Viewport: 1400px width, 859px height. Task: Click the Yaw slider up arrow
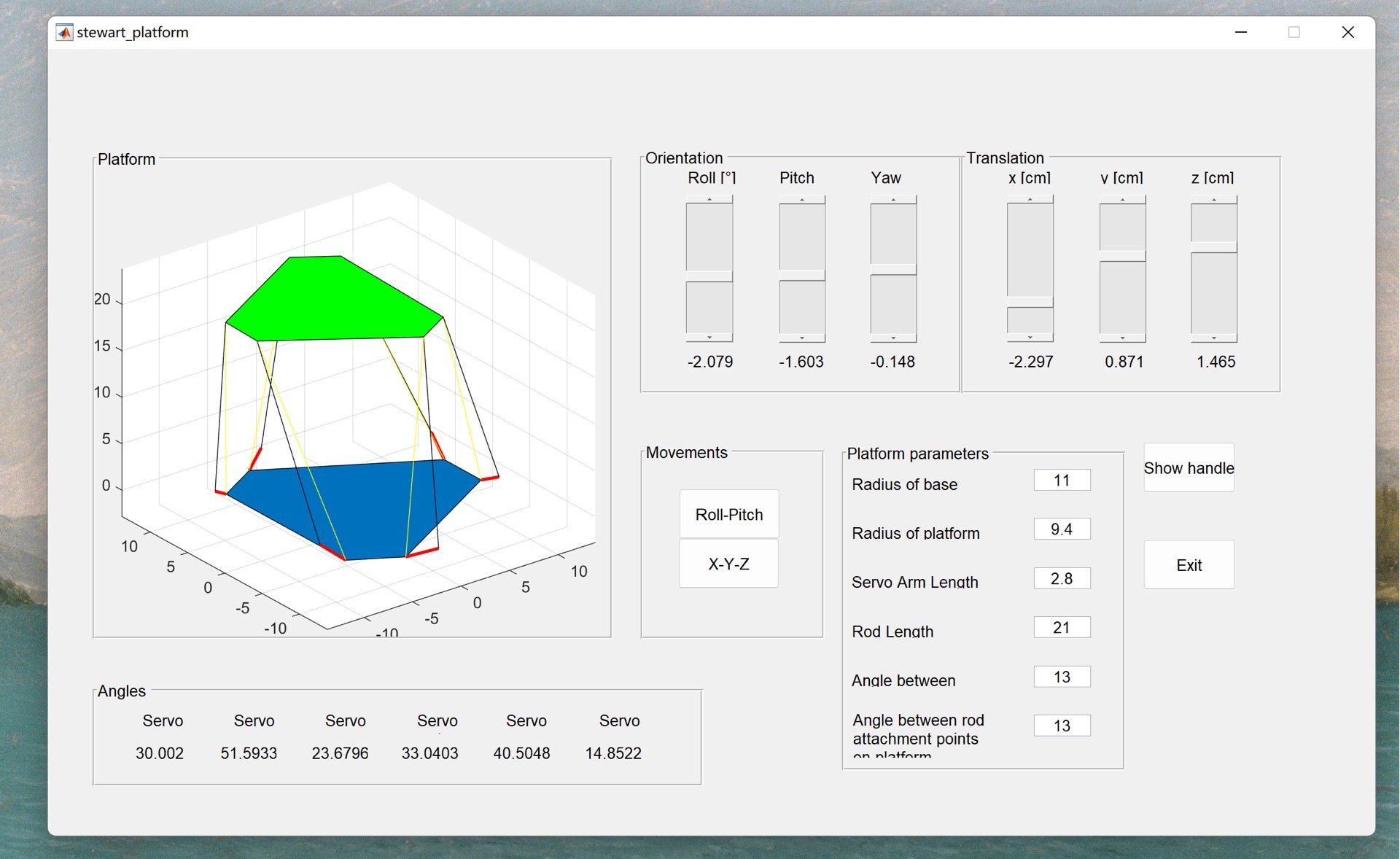point(893,199)
